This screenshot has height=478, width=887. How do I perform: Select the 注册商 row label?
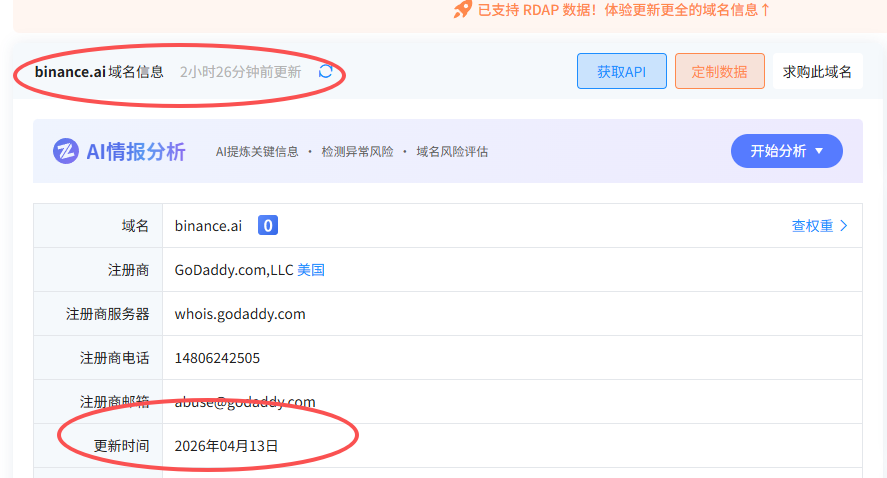[128, 270]
